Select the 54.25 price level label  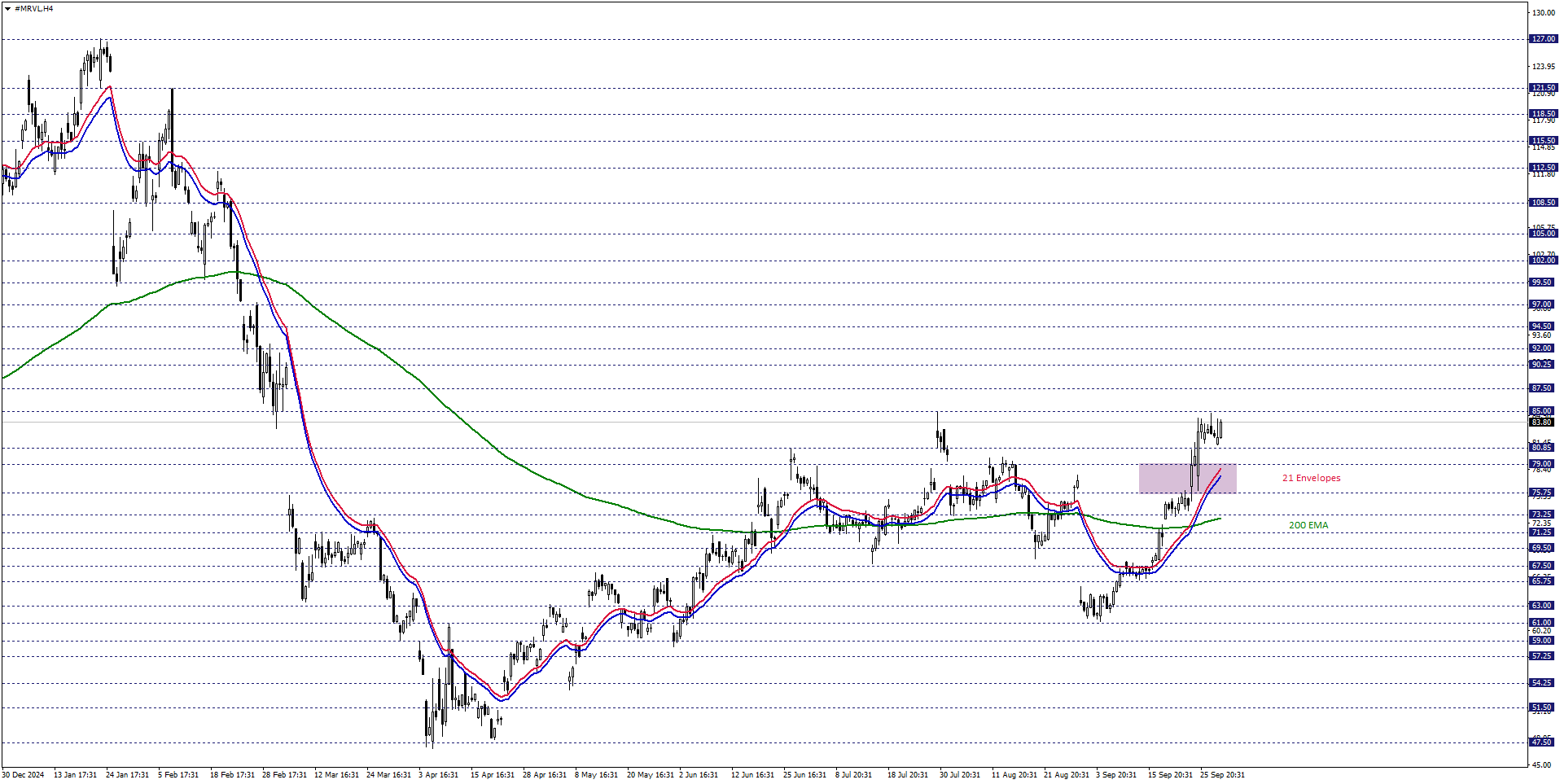tap(1544, 683)
